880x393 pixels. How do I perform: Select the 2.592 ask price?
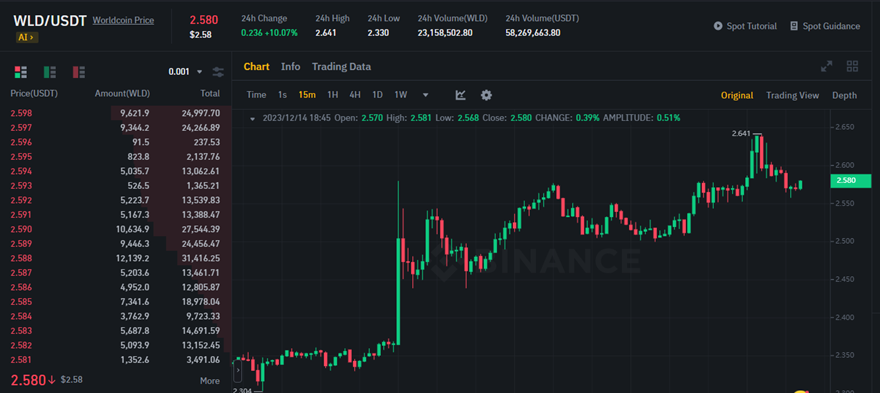pos(21,200)
